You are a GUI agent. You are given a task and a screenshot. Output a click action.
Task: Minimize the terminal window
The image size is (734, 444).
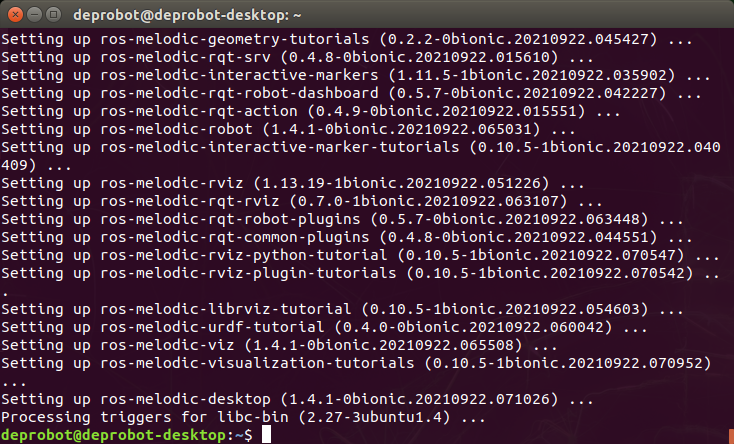(35, 15)
